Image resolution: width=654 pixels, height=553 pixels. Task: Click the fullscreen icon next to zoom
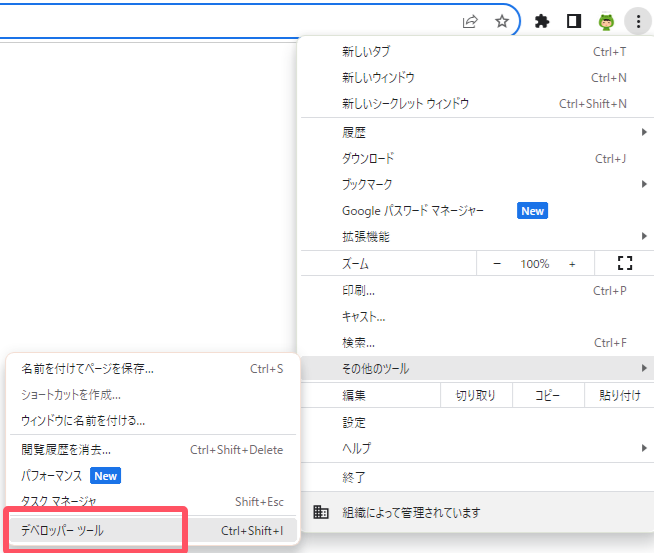click(624, 263)
